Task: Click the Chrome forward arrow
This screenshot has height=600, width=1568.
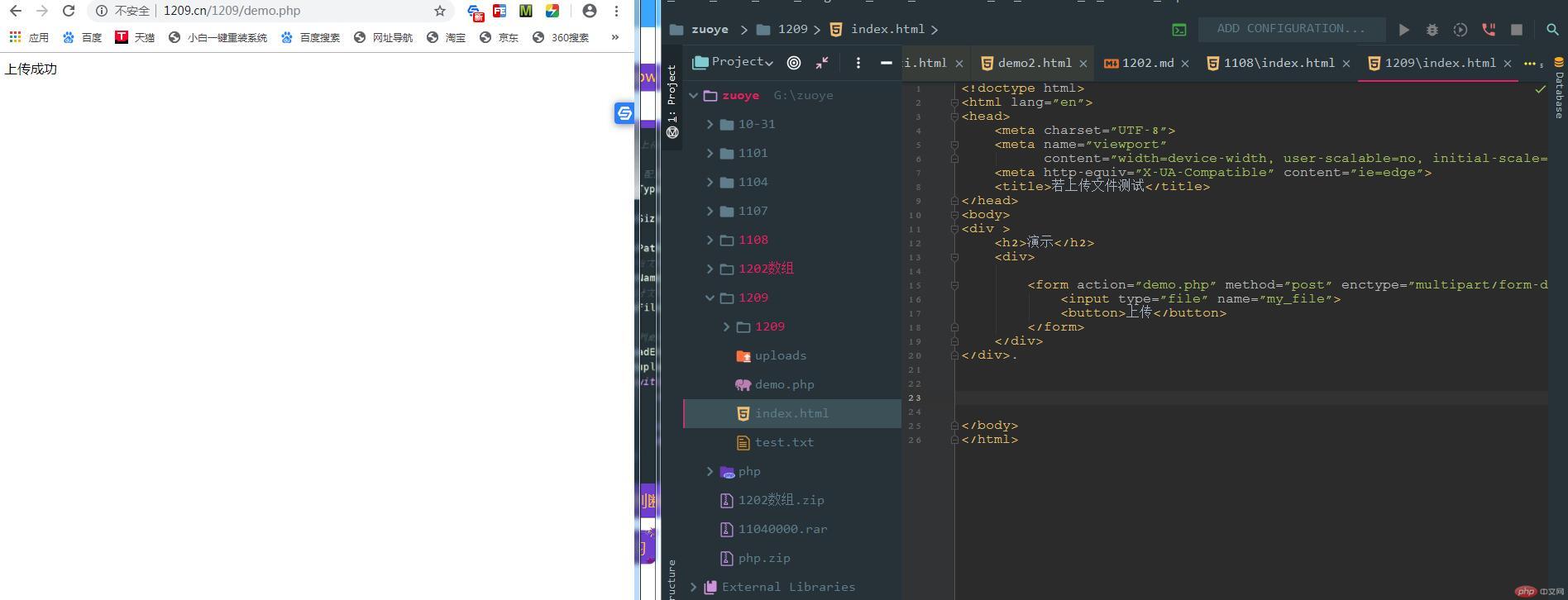Action: pyautogui.click(x=42, y=11)
